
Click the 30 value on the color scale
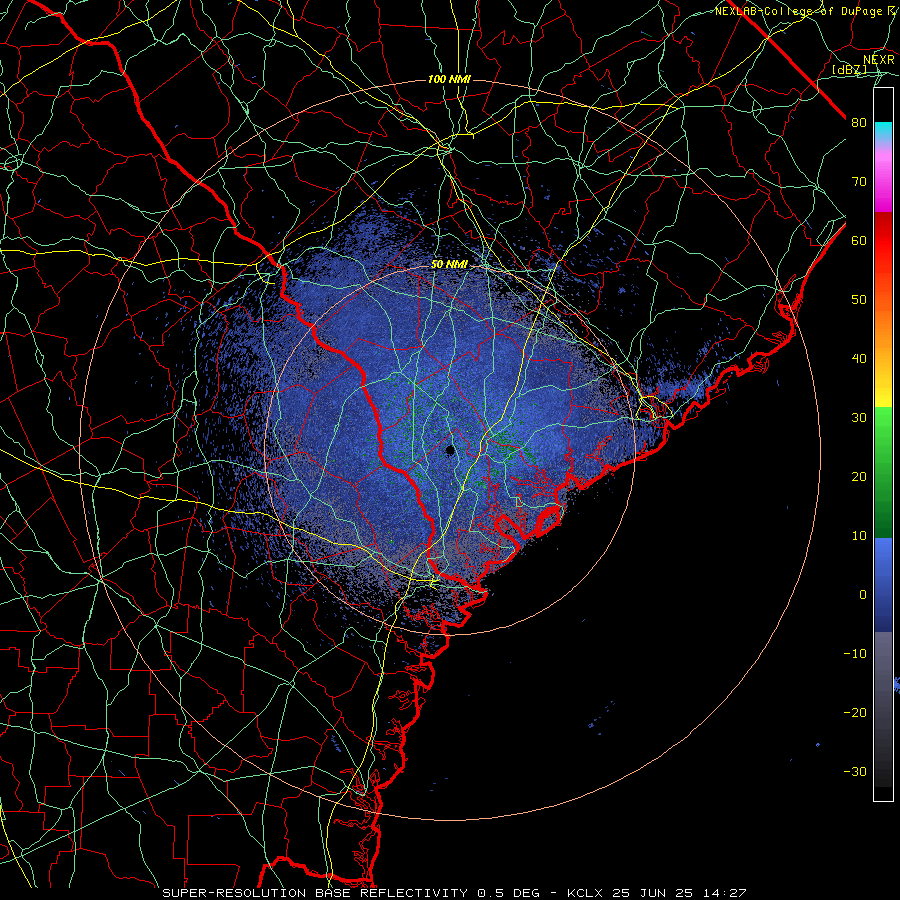click(859, 418)
